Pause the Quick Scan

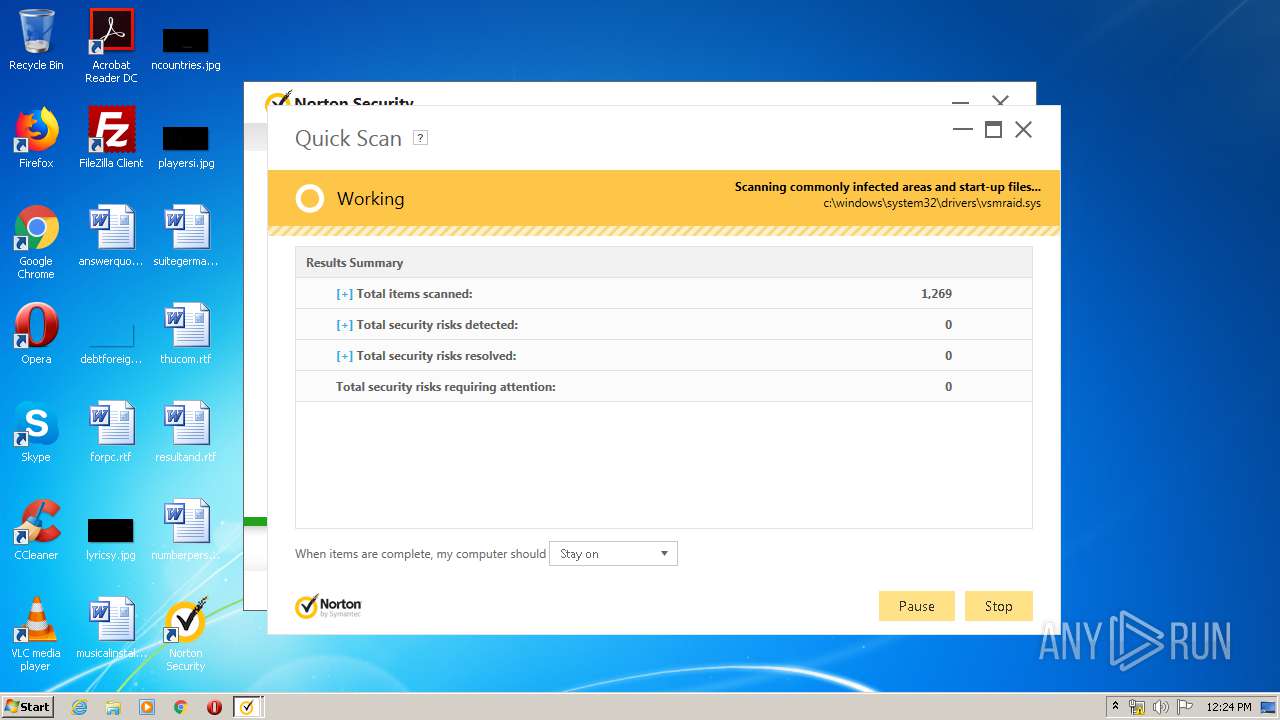916,606
